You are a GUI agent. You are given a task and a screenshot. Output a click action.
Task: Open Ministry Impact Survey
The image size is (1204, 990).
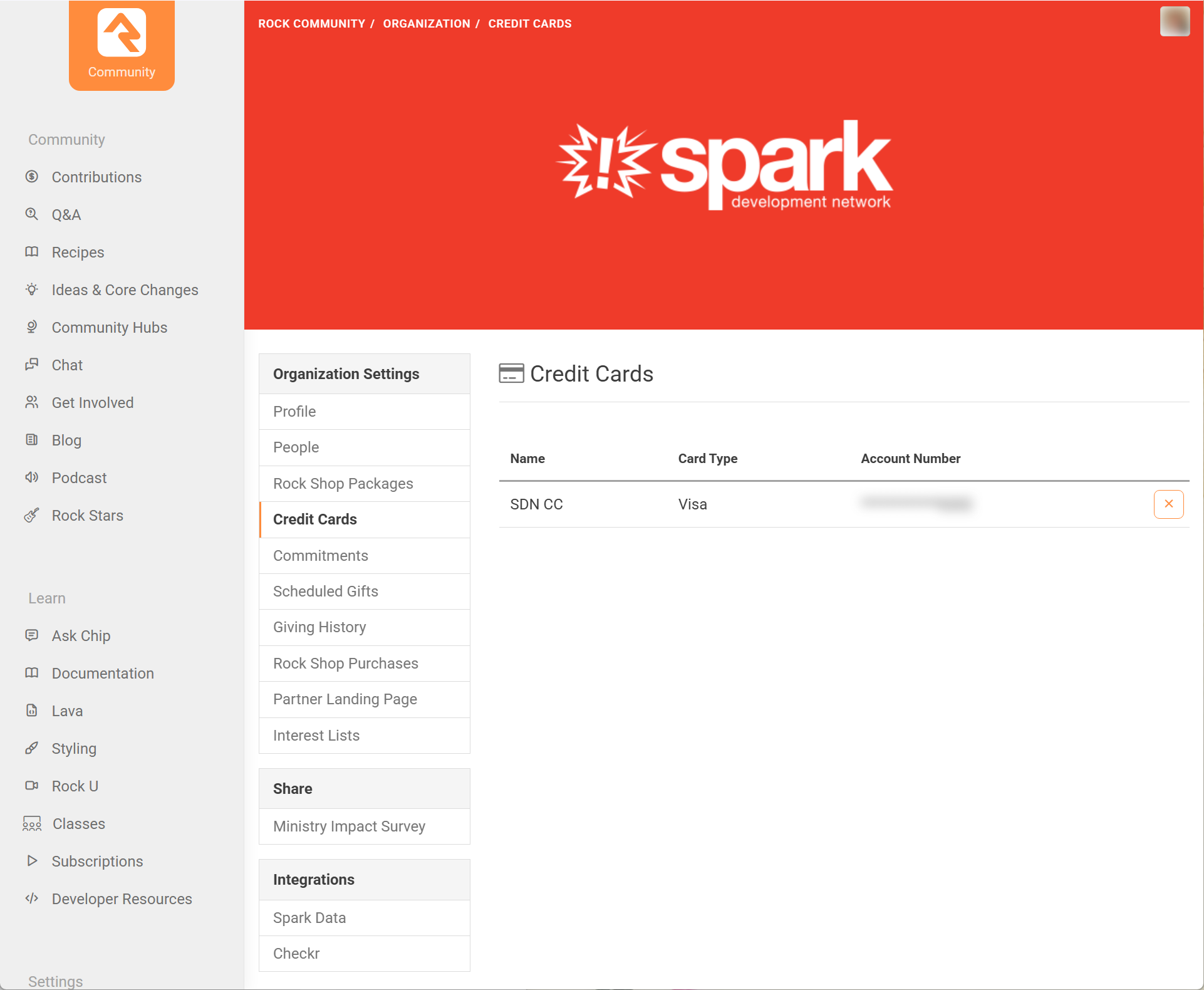(365, 826)
